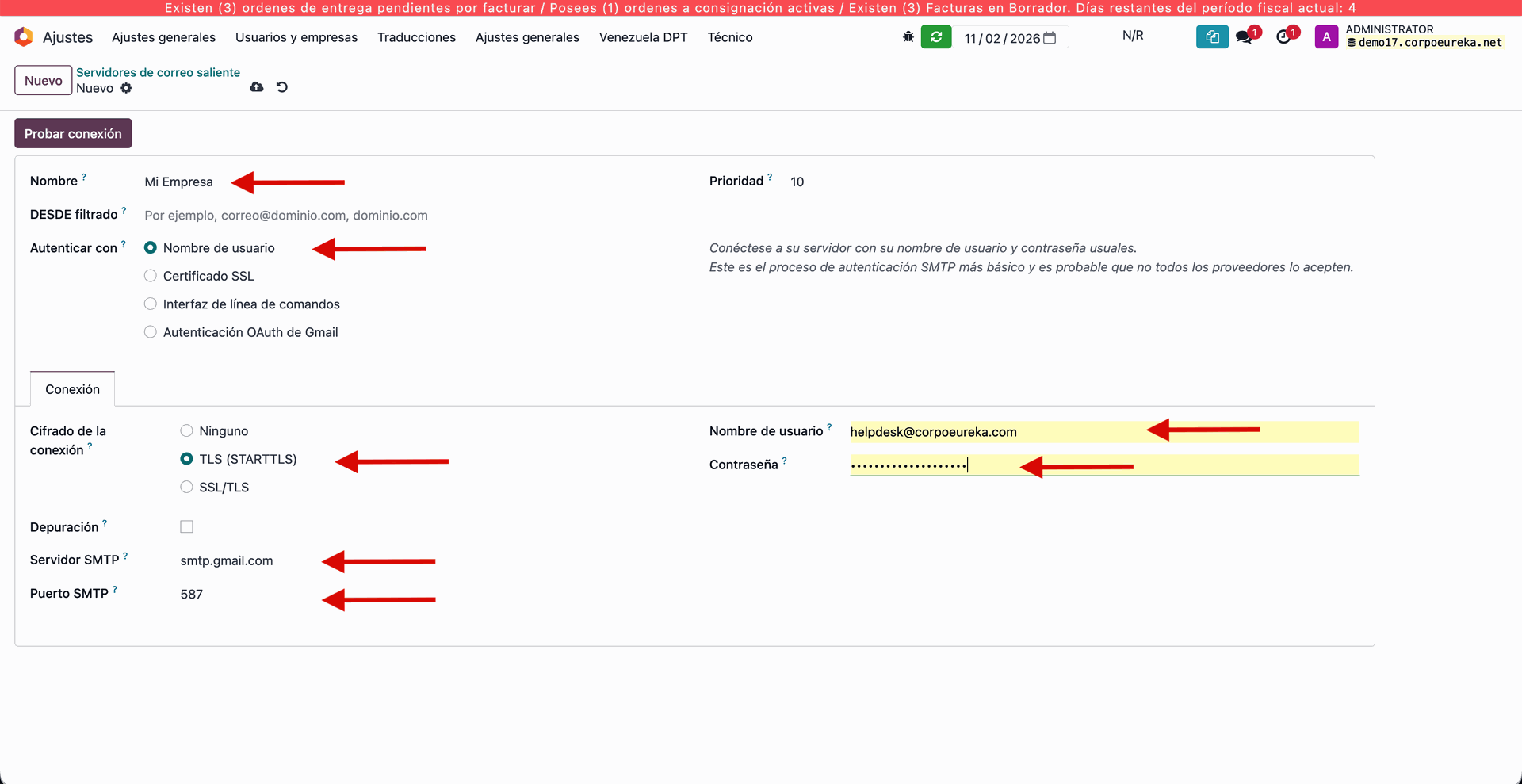Click the green refresh button
1522x784 pixels.
pyautogui.click(x=935, y=36)
